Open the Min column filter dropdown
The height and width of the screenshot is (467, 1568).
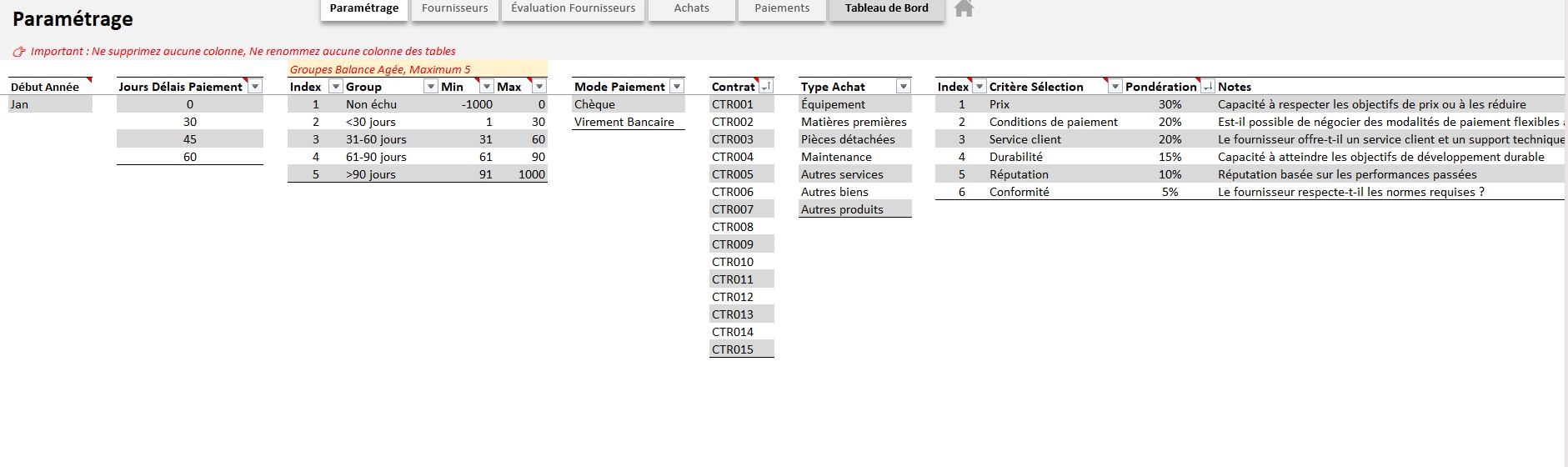pyautogui.click(x=487, y=87)
